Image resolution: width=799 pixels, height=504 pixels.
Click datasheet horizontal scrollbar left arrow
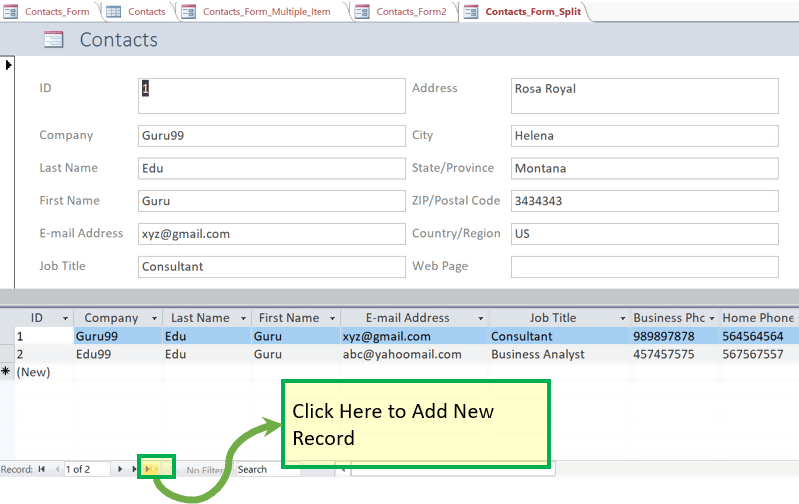[343, 469]
